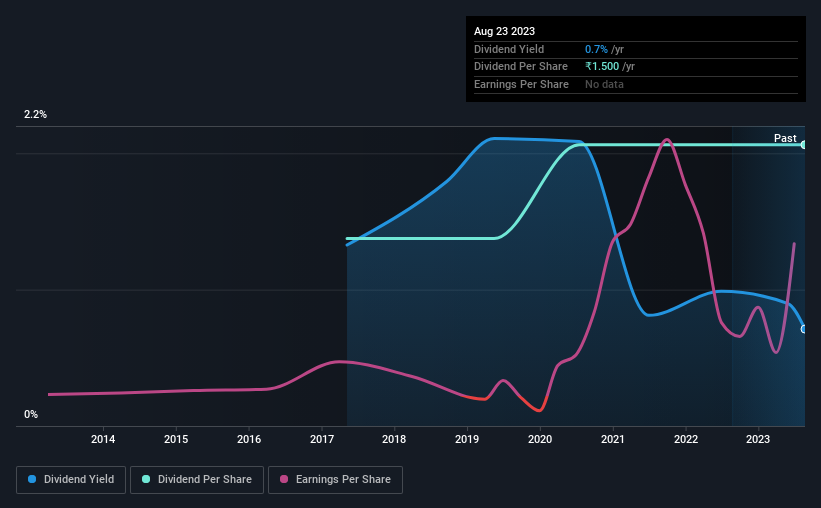The height and width of the screenshot is (508, 821).
Task: Click the Dividend Yield endpoint marker
Action: point(804,329)
